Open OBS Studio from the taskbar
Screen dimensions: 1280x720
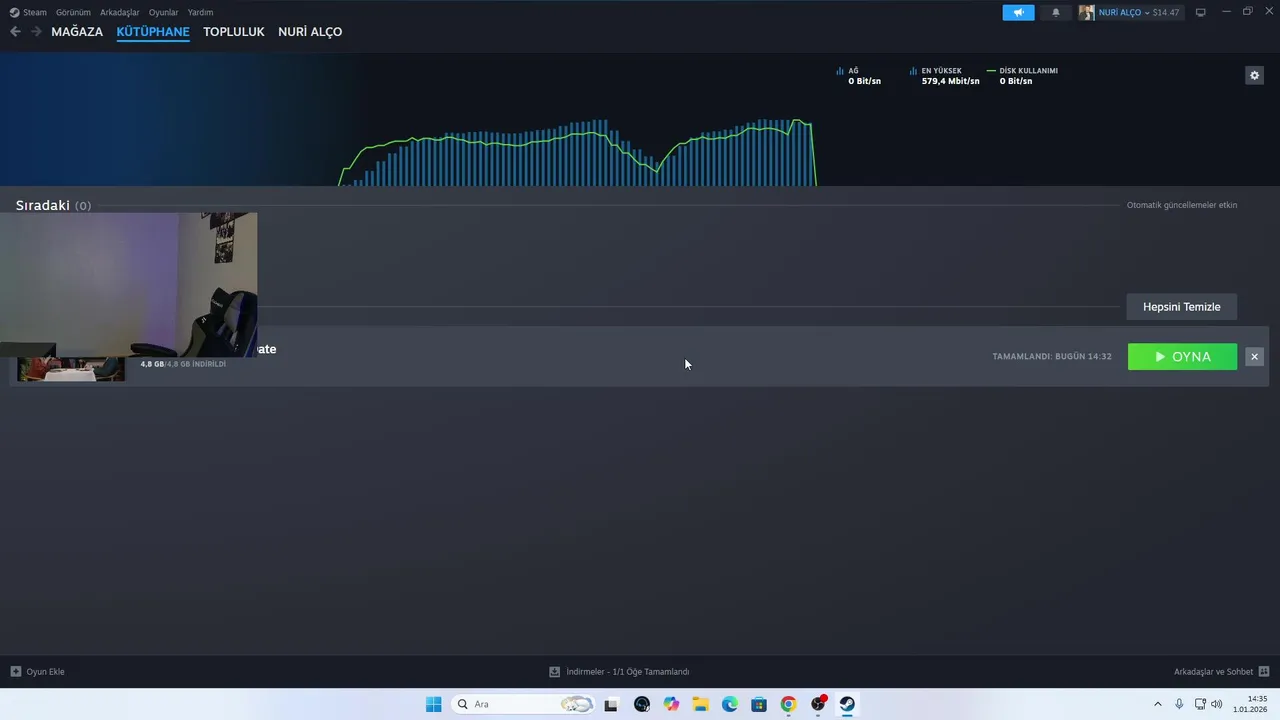818,704
